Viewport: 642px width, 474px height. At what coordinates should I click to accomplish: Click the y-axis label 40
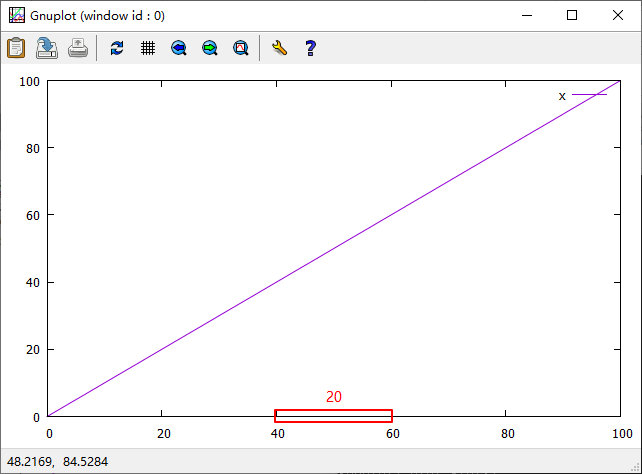click(33, 283)
